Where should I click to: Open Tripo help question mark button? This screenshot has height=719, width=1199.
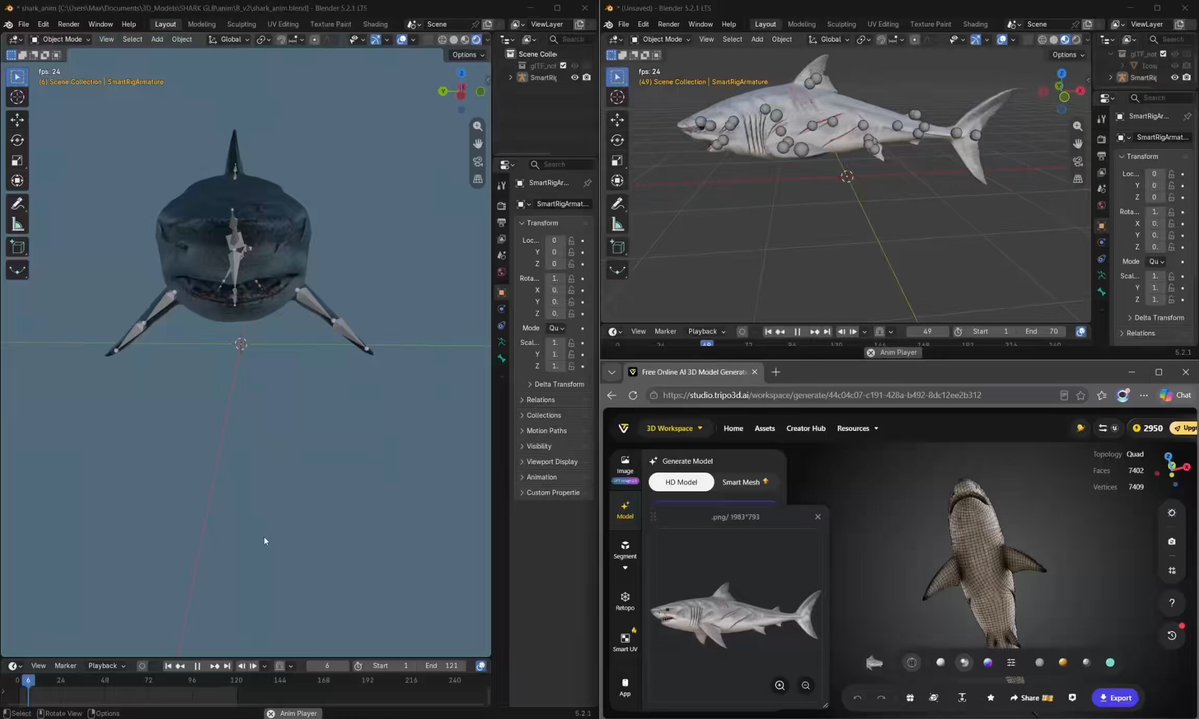1171,603
